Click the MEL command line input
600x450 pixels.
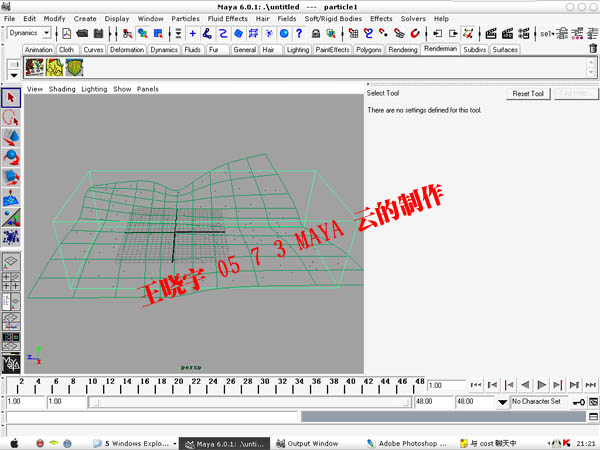(x=152, y=417)
